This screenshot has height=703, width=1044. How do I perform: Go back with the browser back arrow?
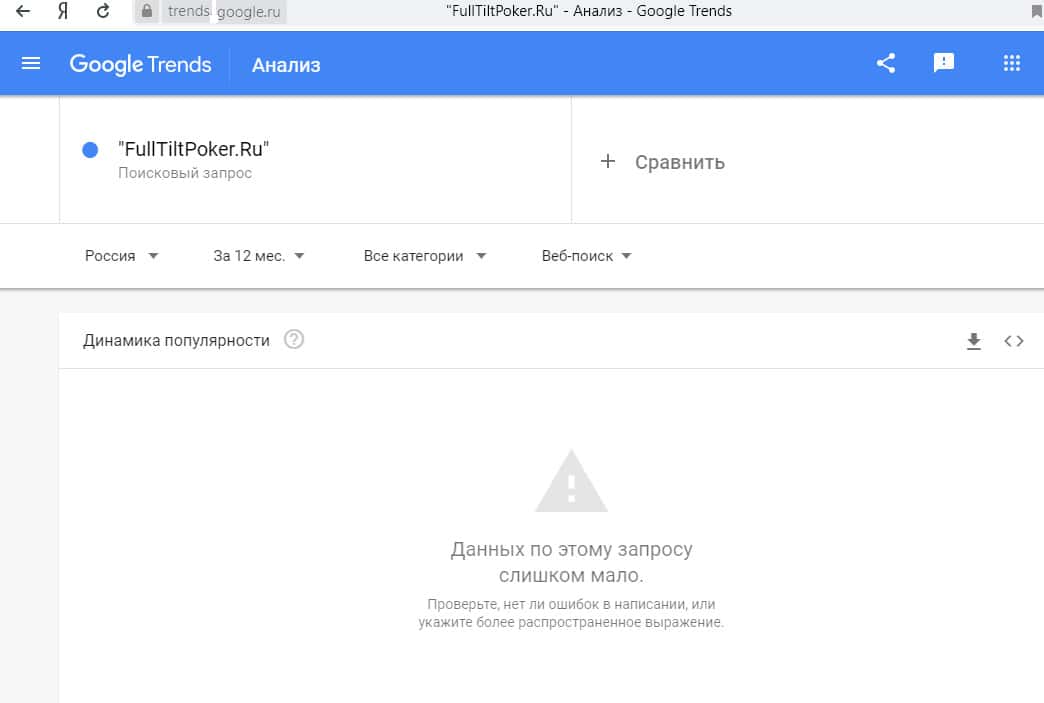click(23, 11)
